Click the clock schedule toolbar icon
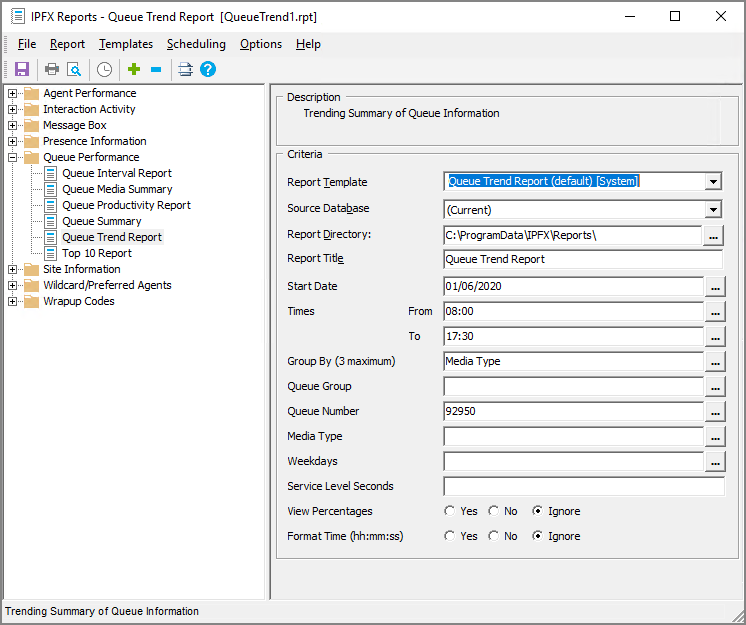The image size is (746, 625). pyautogui.click(x=104, y=69)
